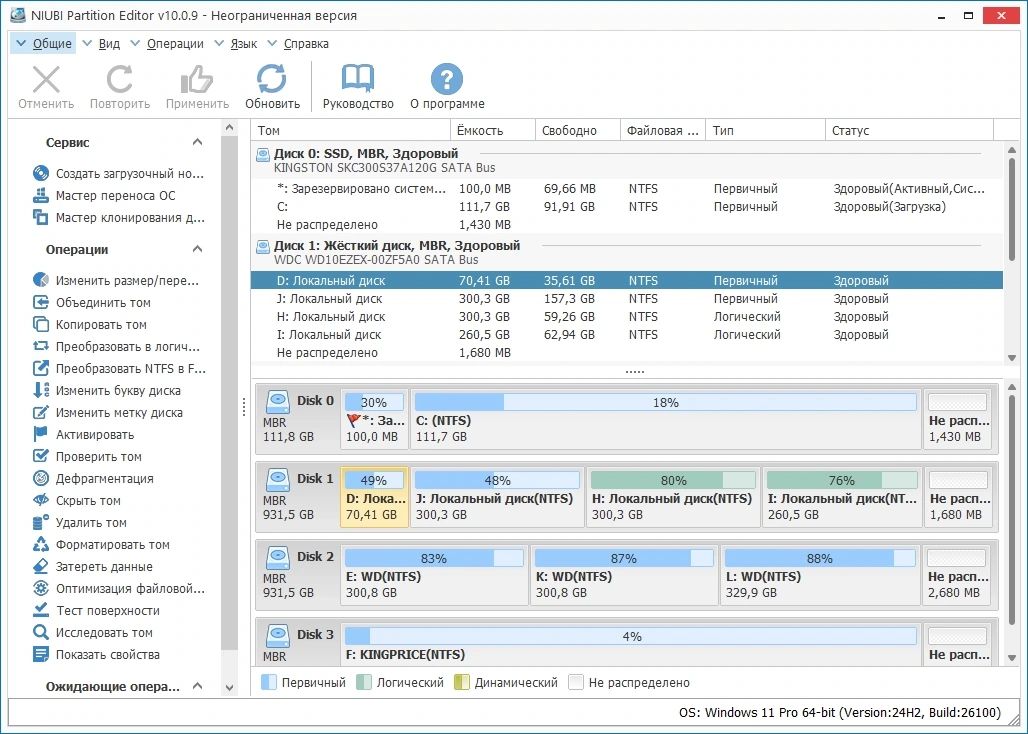Screen dimensions: 1028x734
Task: Select Объединить том operation
Action: (92, 303)
